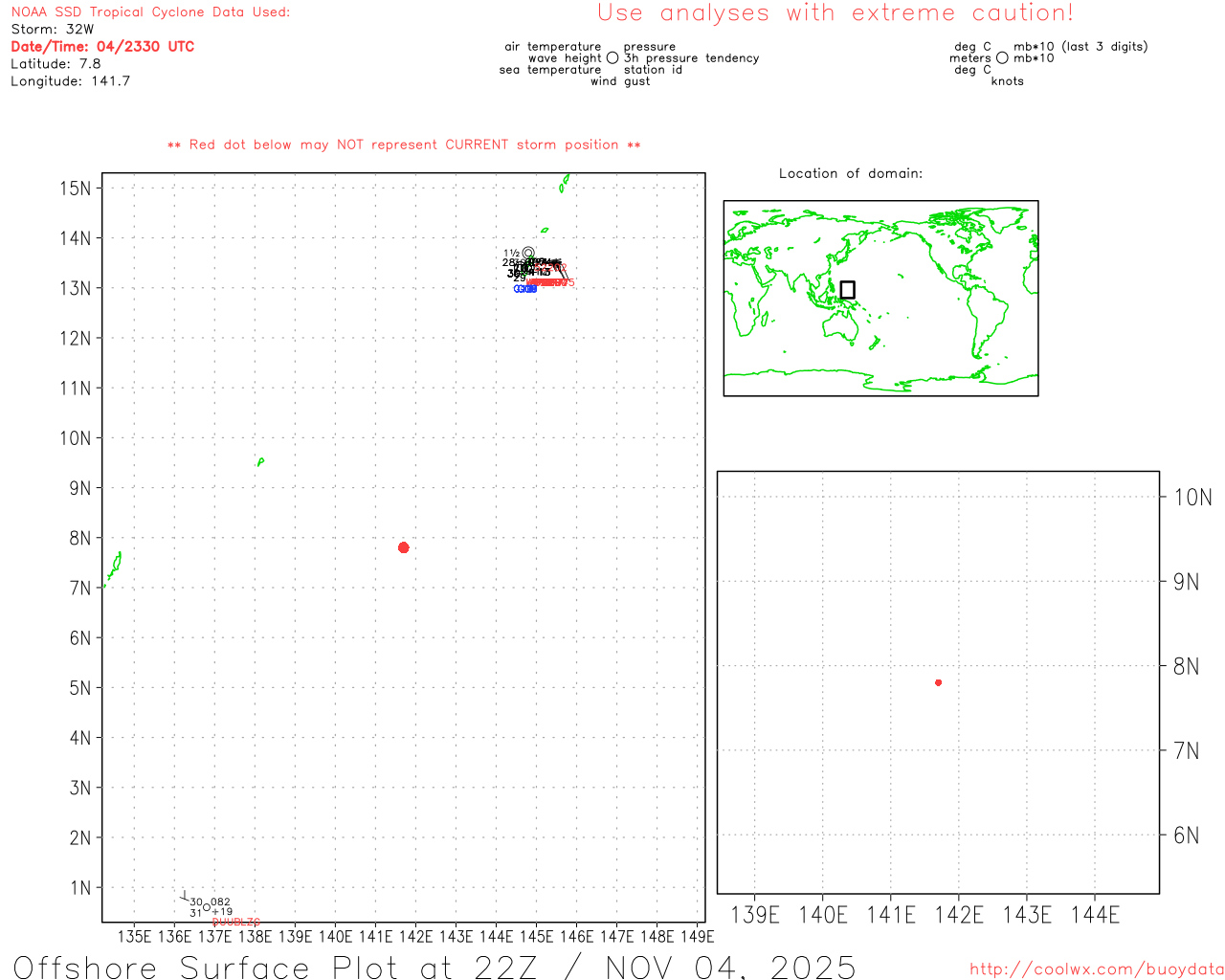Click the small red dot in the zoomed inset plot
This screenshot has height=980, width=1225.
pos(939,682)
